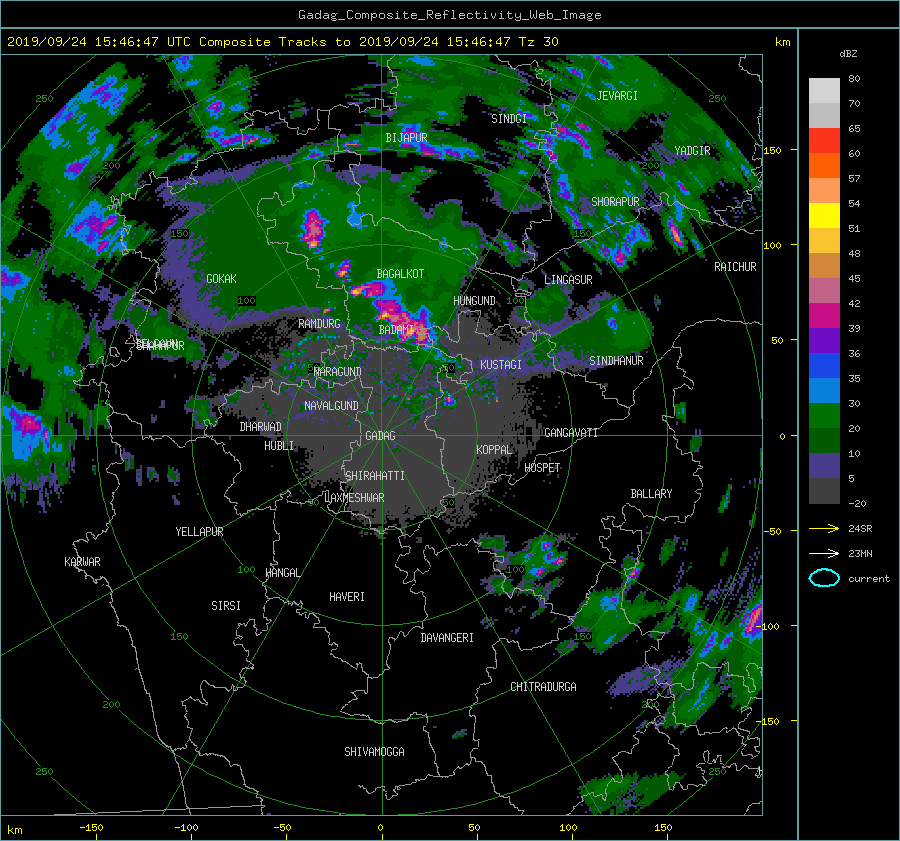Select the RAICHUR city label
The height and width of the screenshot is (841, 900).
pos(735,267)
